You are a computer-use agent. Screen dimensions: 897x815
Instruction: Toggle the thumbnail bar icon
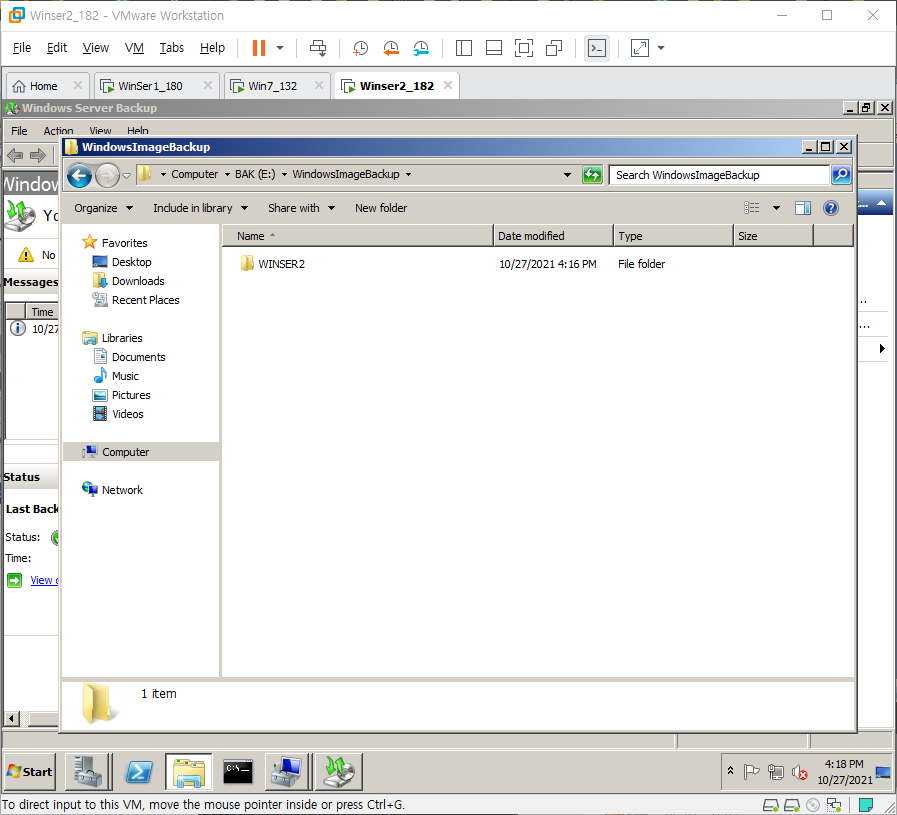click(494, 48)
